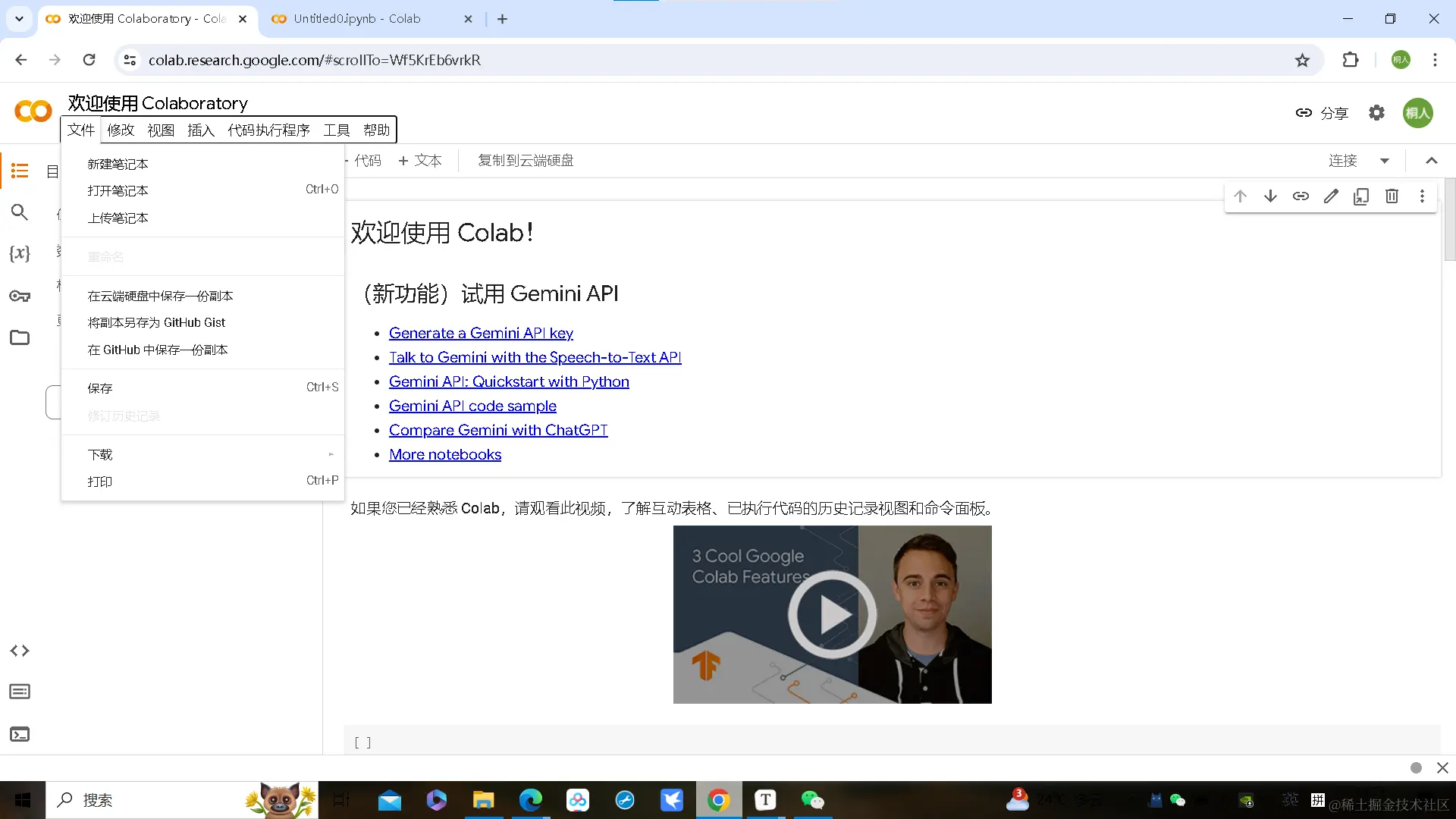Expand the 连接 (Connect) dropdown arrow
The image size is (1456, 819).
coord(1385,160)
